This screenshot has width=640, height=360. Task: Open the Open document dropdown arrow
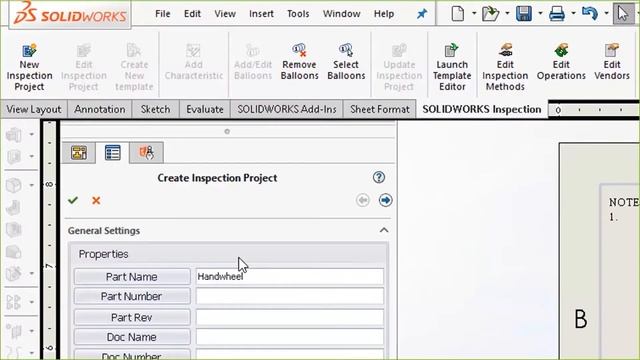click(507, 13)
